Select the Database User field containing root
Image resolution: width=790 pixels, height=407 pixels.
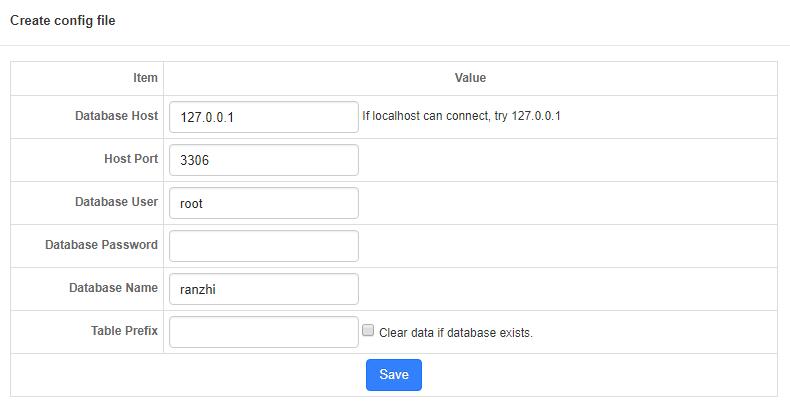(264, 203)
